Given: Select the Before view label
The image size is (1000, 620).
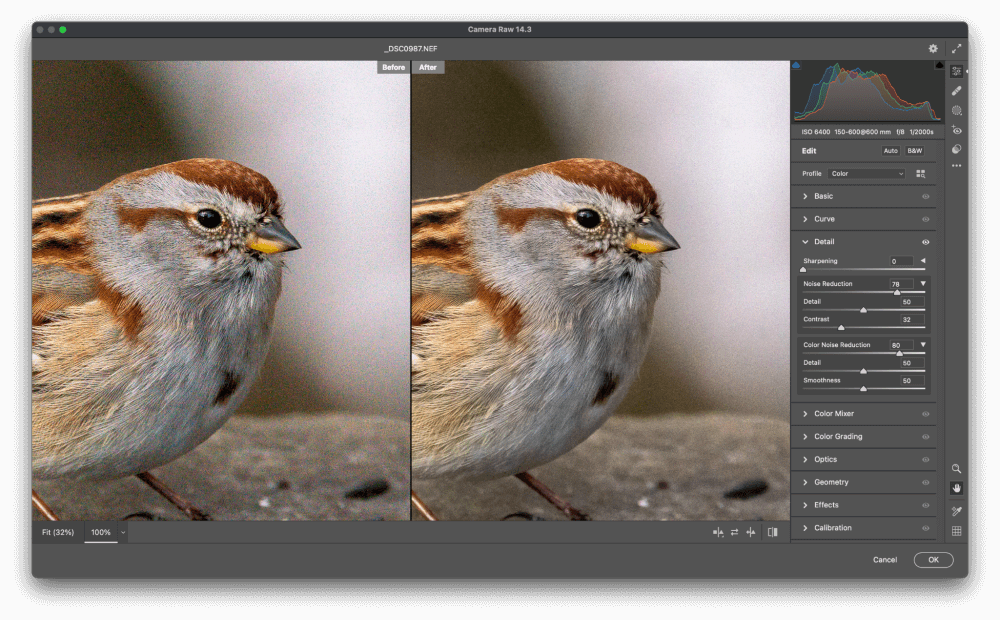Looking at the screenshot, I should coord(393,68).
